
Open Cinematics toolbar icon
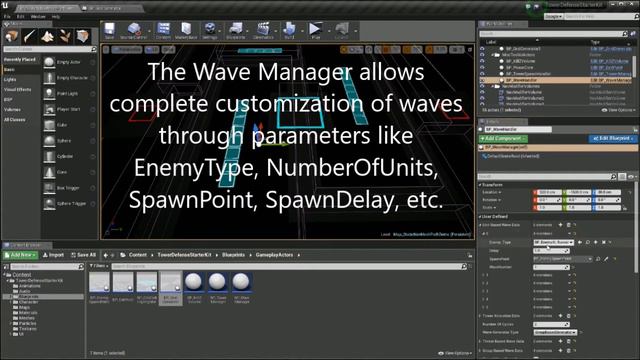tap(263, 30)
